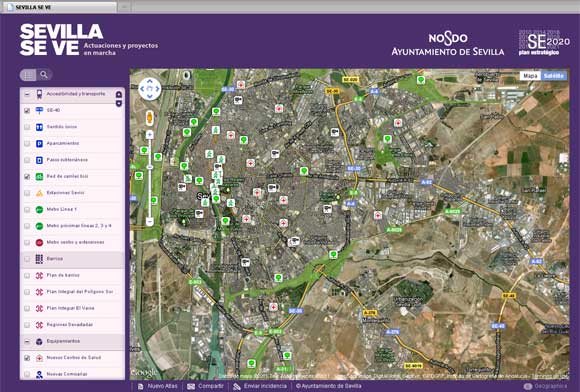Click the map pan navigation wheel
This screenshot has width=580, height=392.
coord(149,89)
